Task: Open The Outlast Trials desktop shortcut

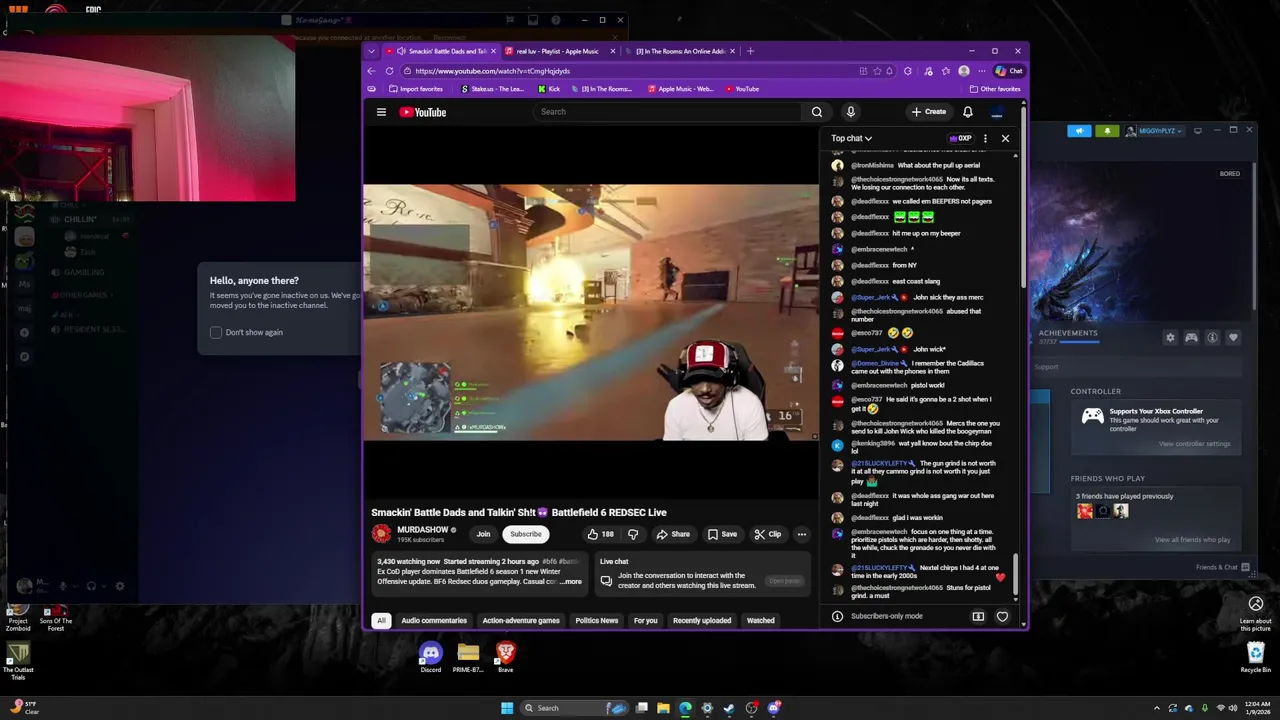Action: coord(18,661)
